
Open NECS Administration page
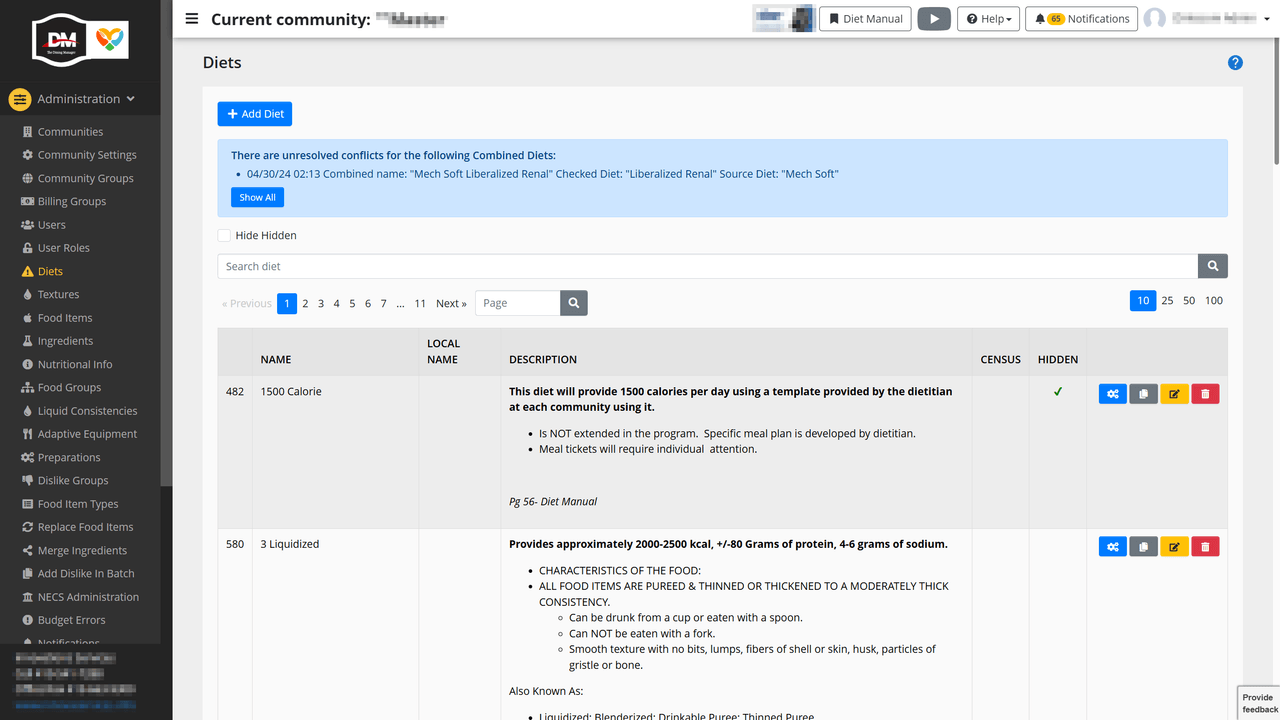pos(88,597)
